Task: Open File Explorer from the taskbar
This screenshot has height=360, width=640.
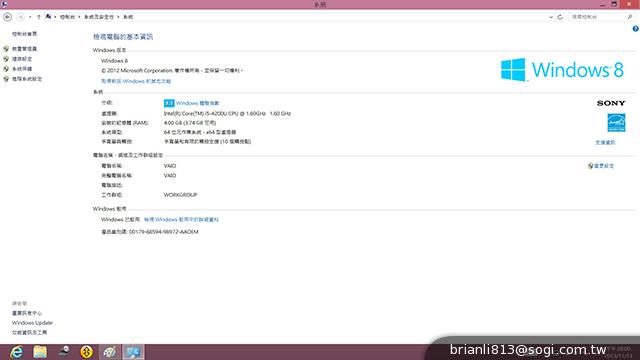Action: pyautogui.click(x=40, y=352)
